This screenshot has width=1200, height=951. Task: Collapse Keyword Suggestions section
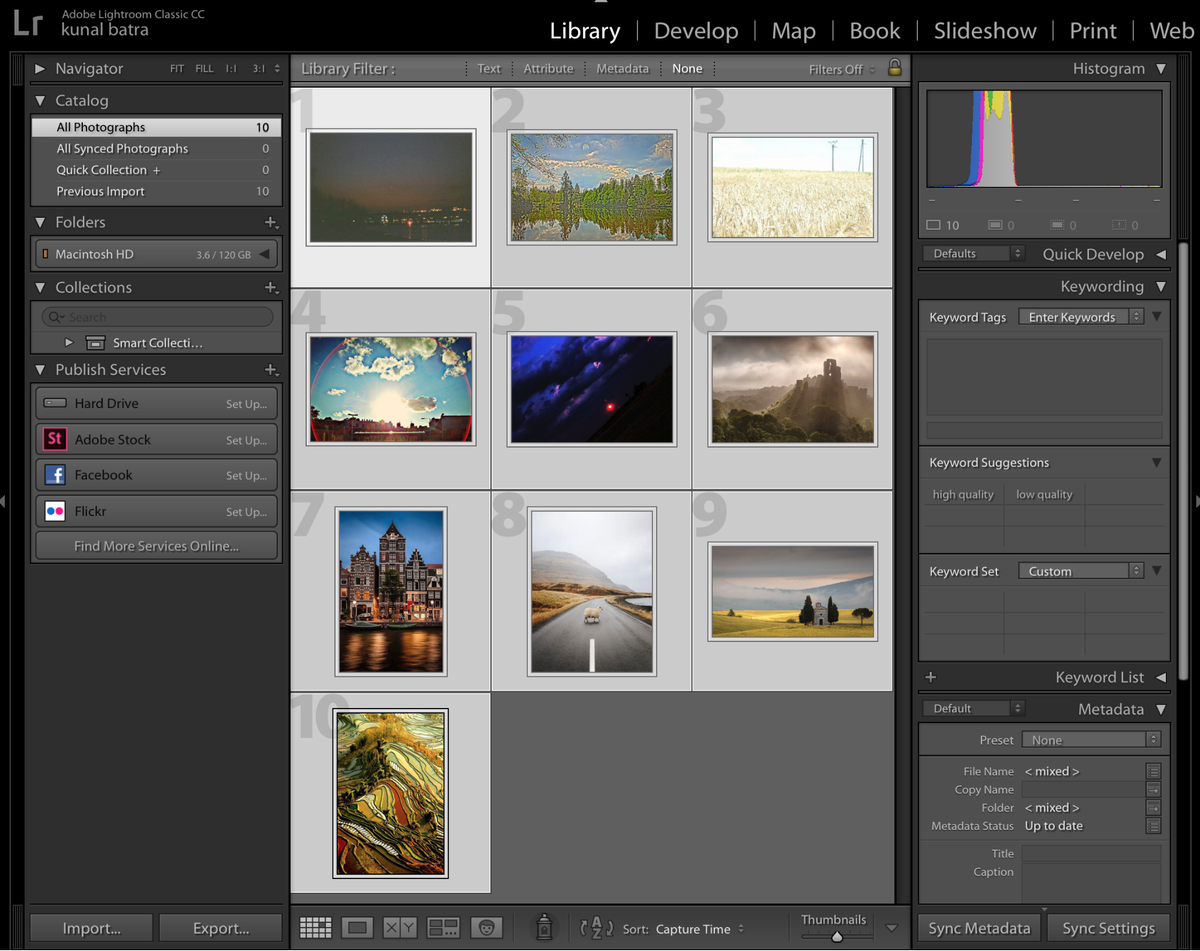(1156, 463)
